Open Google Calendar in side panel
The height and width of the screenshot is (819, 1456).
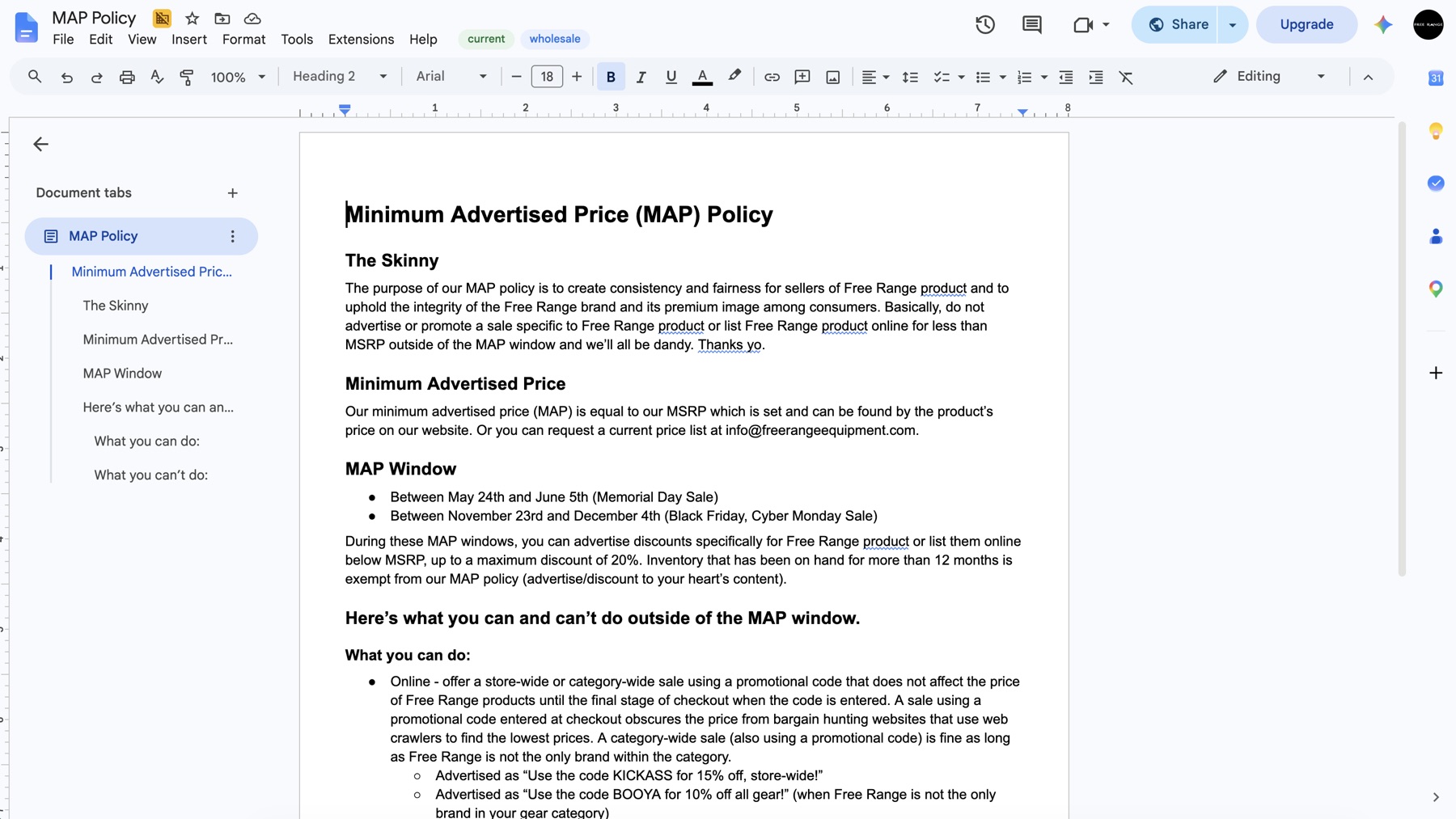(x=1436, y=78)
